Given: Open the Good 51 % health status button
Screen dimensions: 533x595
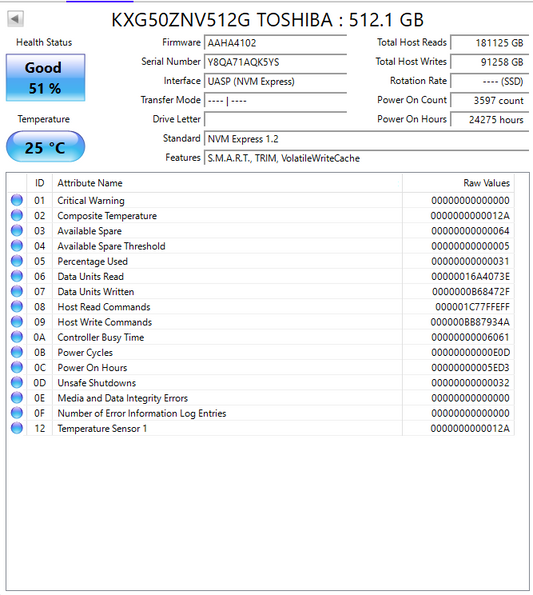Looking at the screenshot, I should (x=46, y=78).
